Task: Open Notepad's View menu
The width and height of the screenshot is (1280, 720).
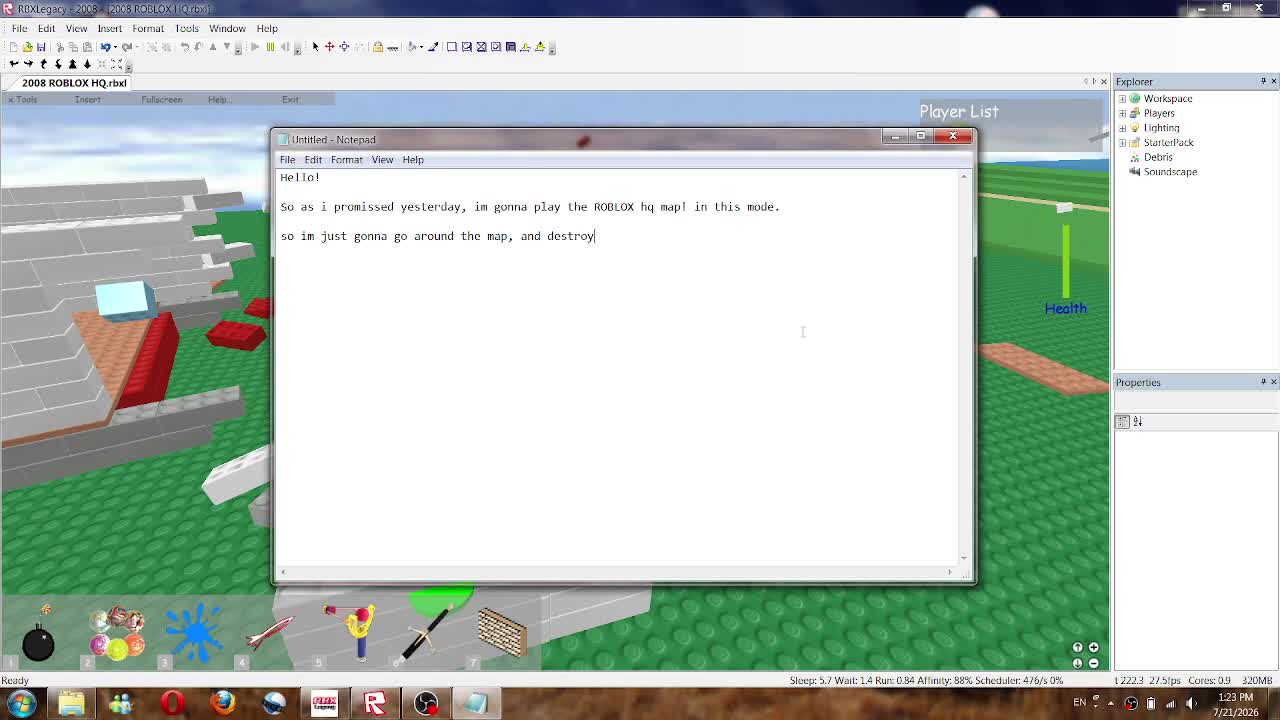Action: [382, 160]
